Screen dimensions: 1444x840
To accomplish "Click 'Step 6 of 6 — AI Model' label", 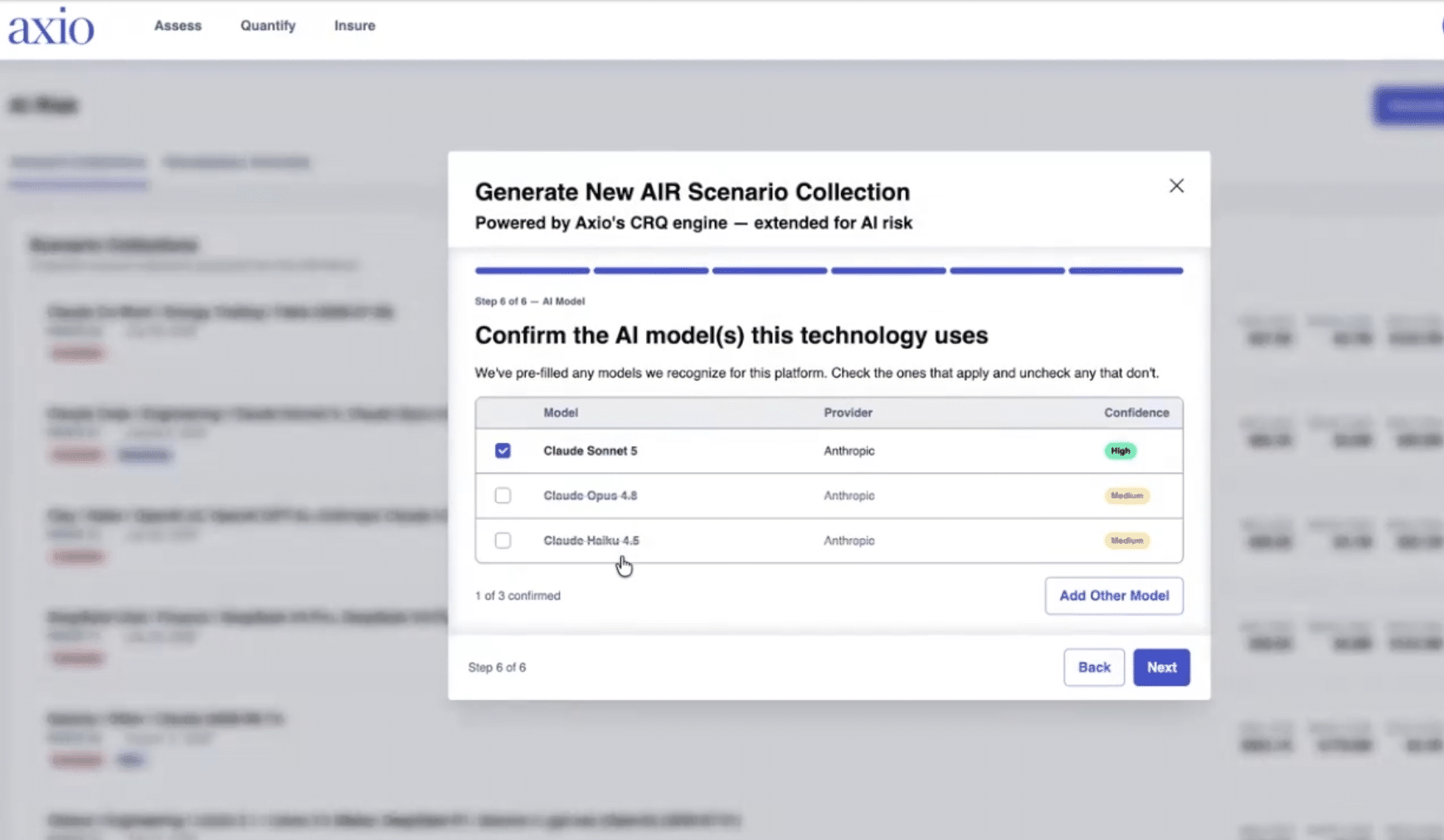I will click(x=529, y=301).
